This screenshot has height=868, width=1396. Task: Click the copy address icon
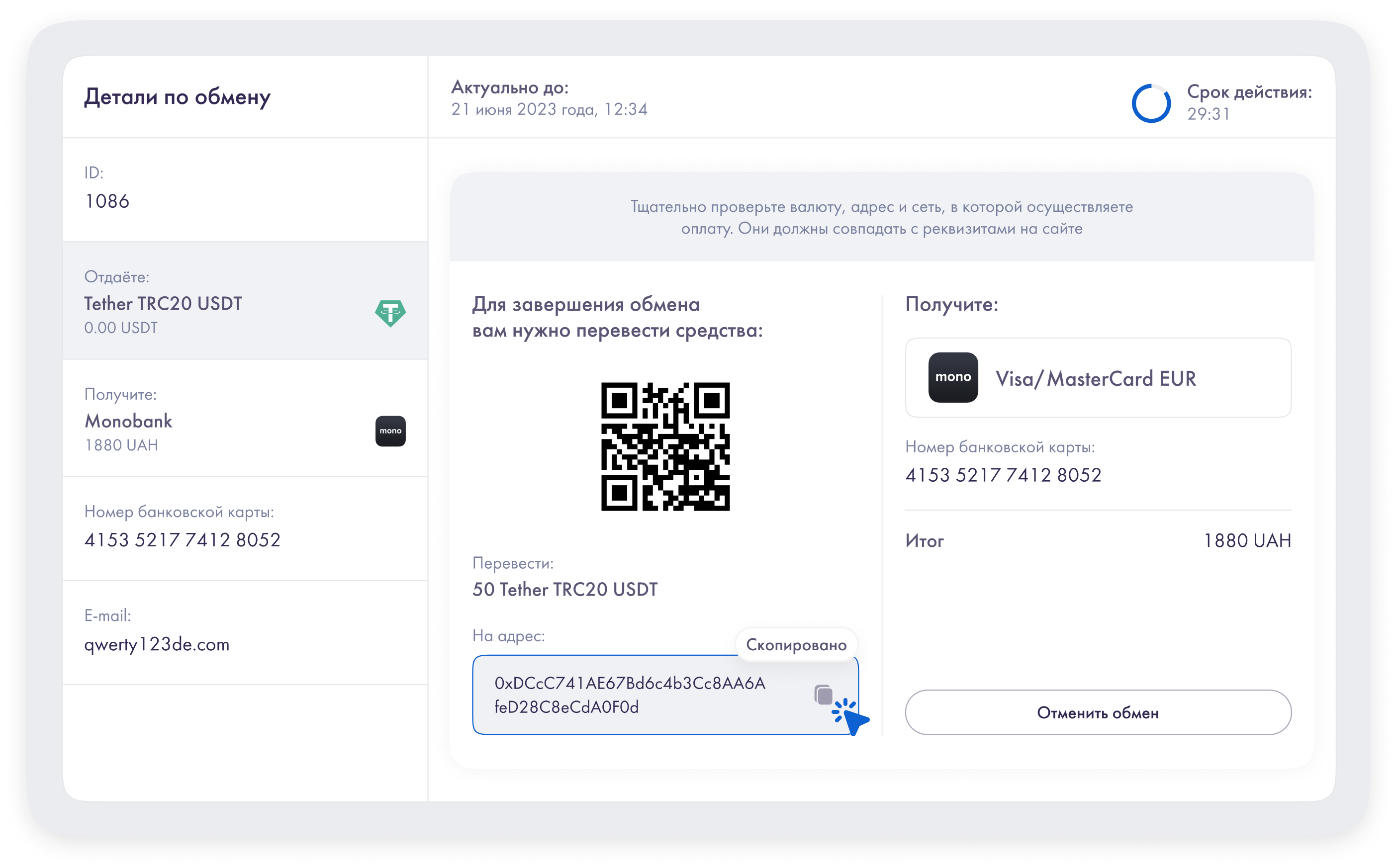pyautogui.click(x=823, y=694)
